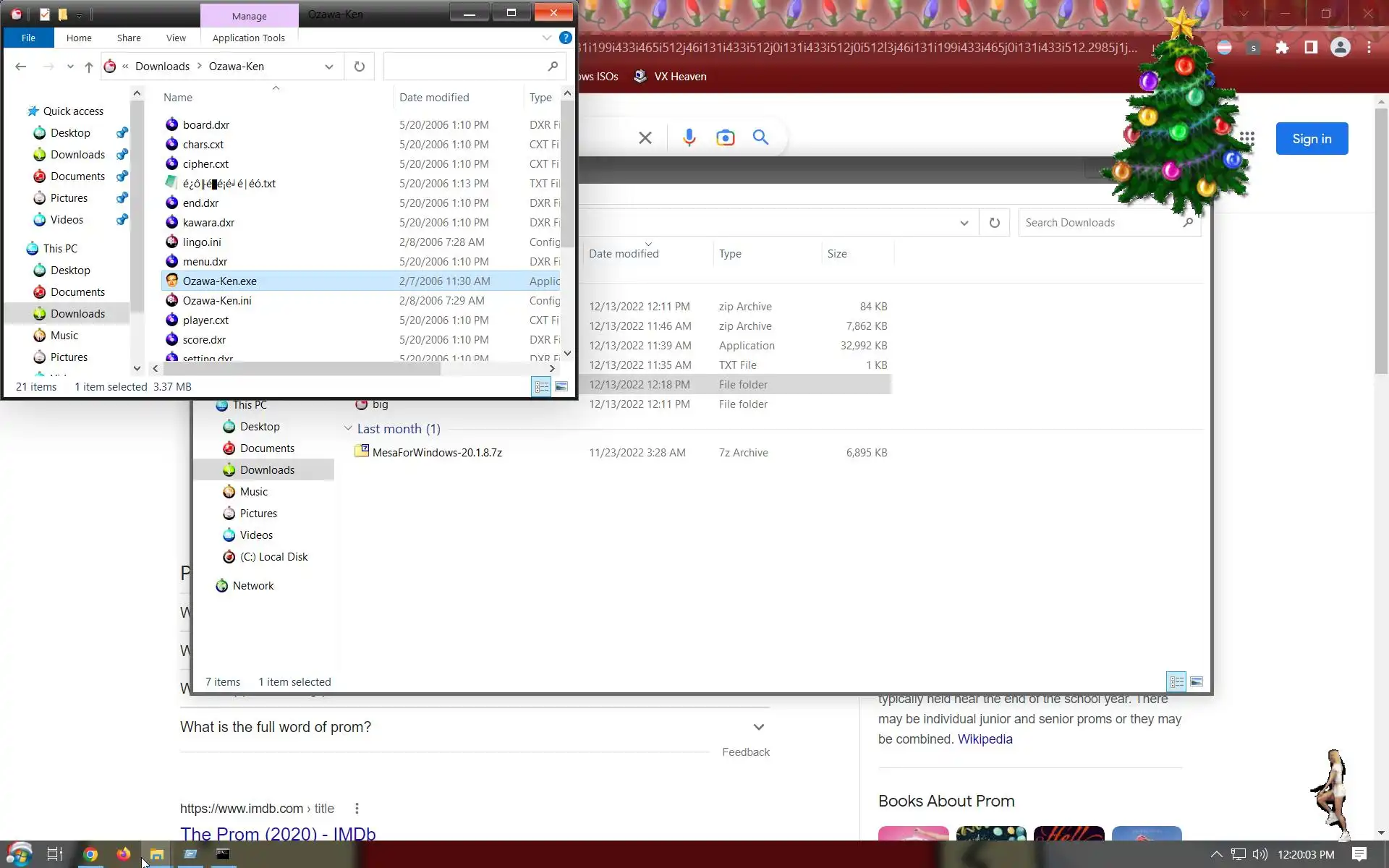Open the Wikipedia link

coord(985,739)
